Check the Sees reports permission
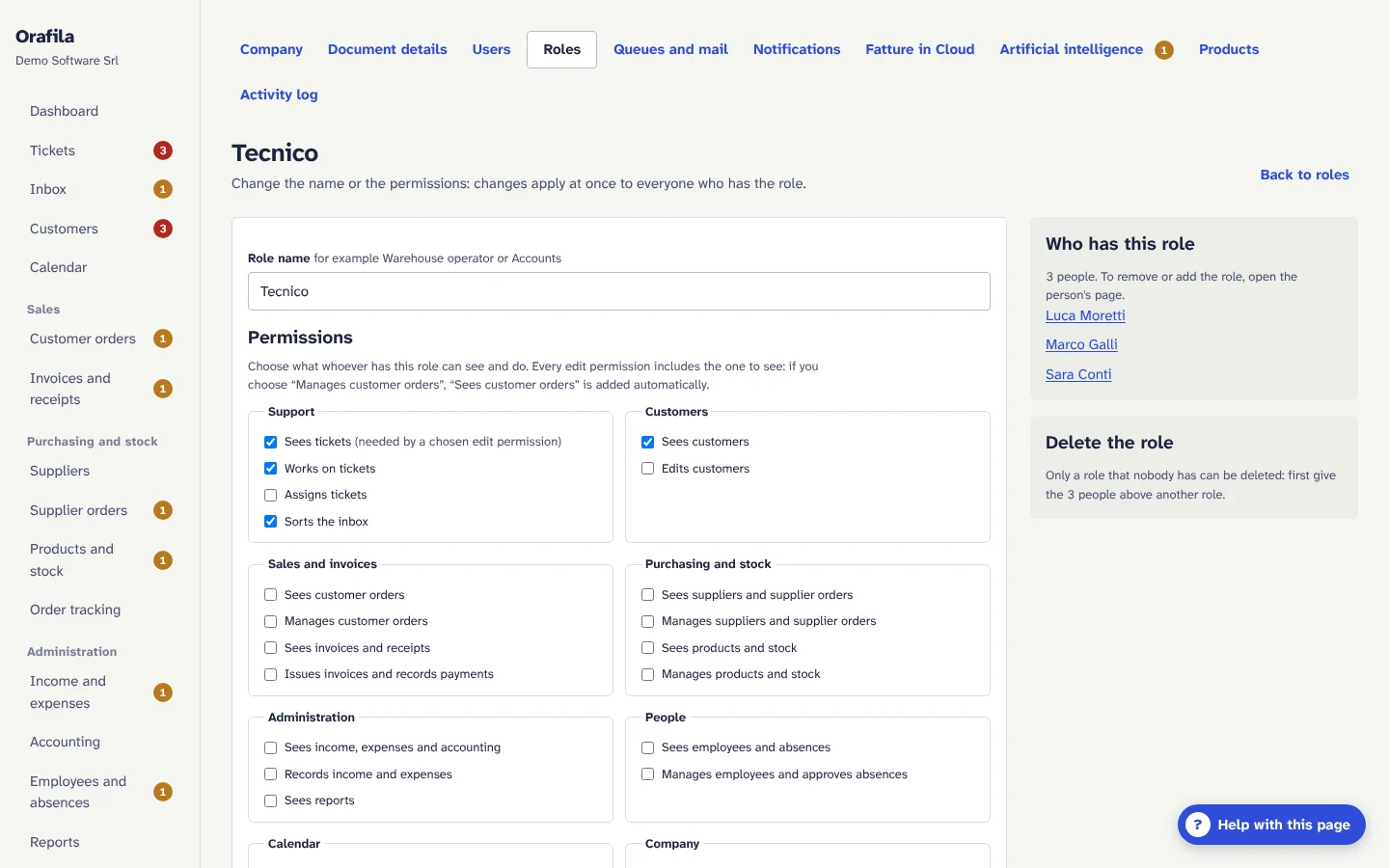 pyautogui.click(x=271, y=800)
